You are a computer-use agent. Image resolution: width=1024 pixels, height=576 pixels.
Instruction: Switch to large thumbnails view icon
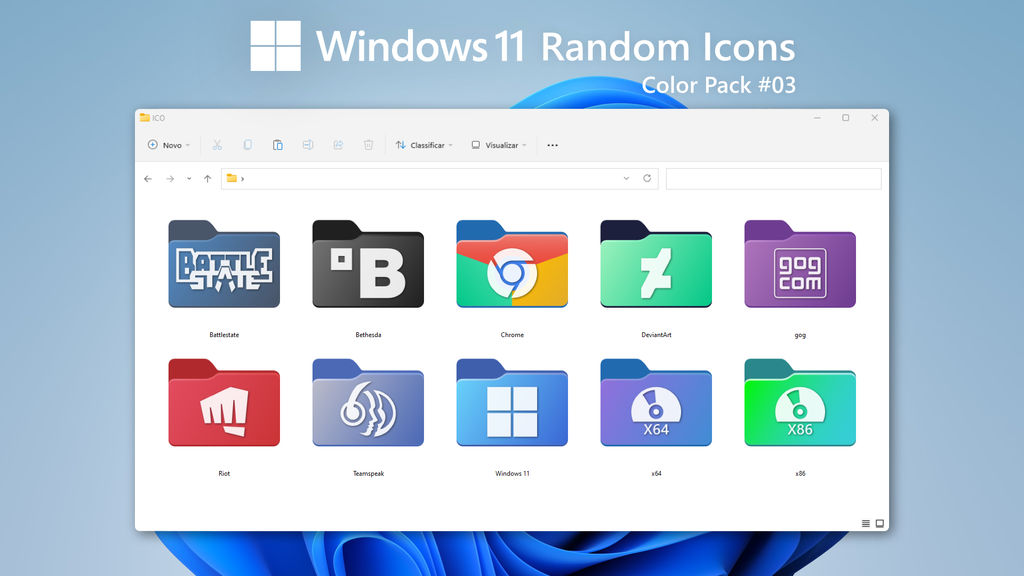[880, 523]
